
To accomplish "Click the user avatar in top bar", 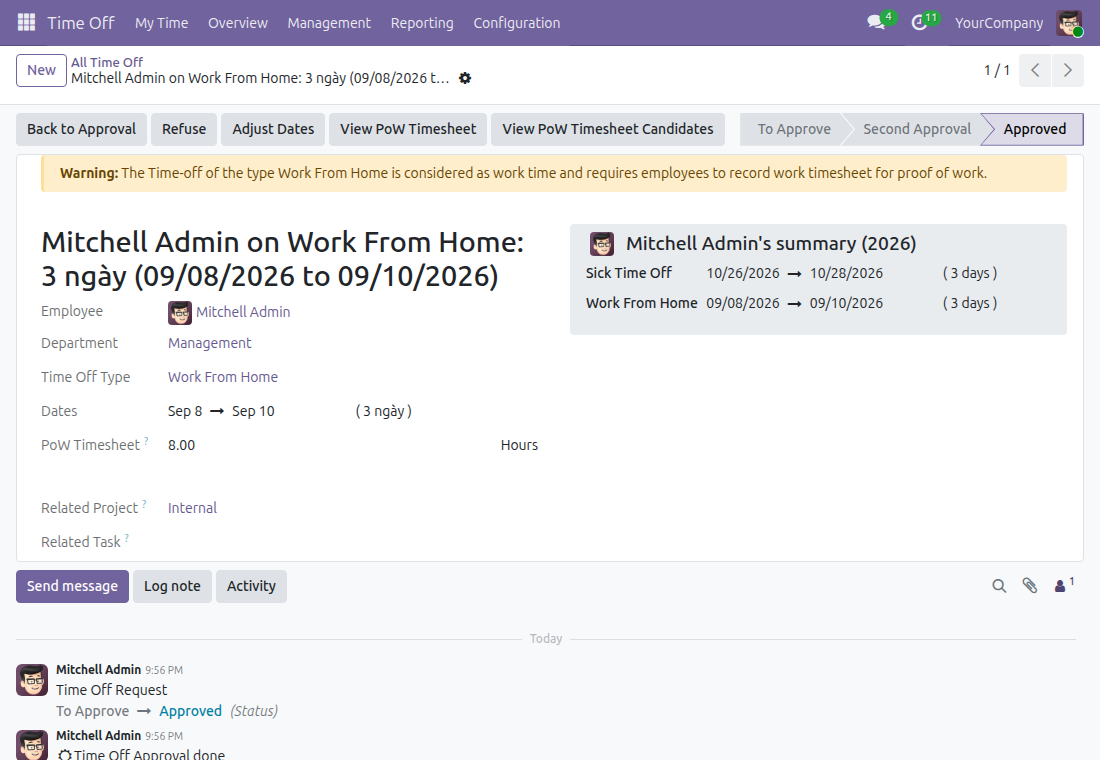I will tap(1069, 22).
